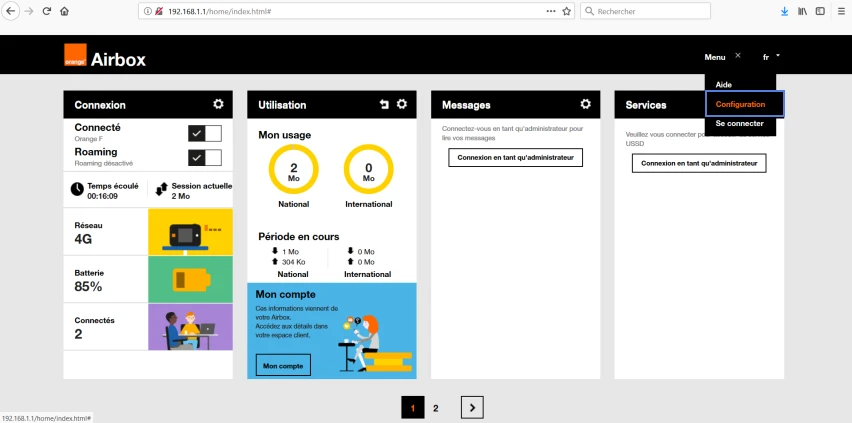Click the battery illustration tile
Viewport: 852px width, 423px height.
(190, 279)
